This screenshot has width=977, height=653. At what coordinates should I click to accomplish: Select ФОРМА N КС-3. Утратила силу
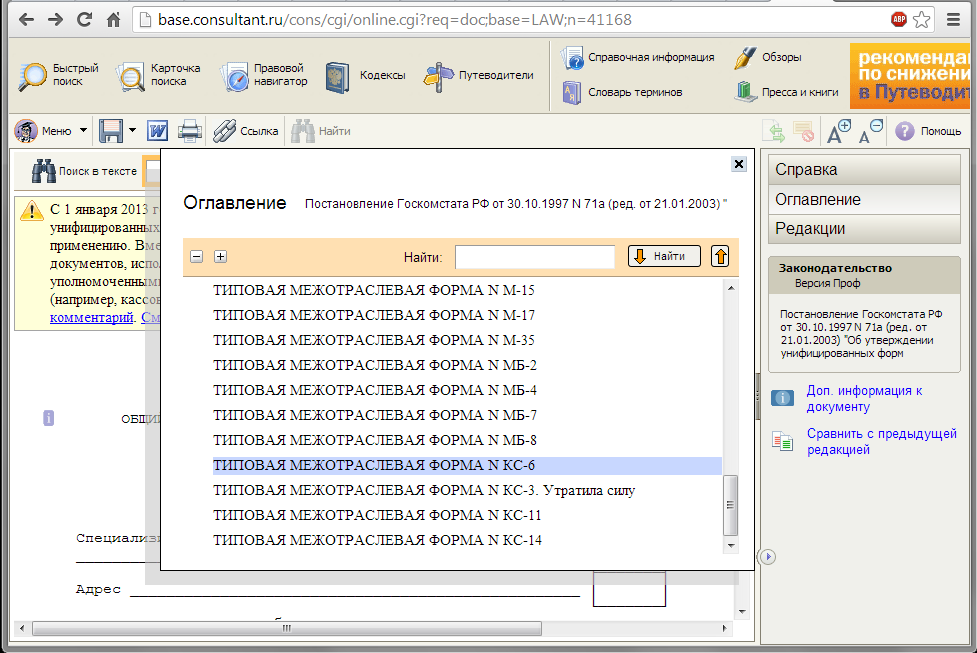[424, 490]
